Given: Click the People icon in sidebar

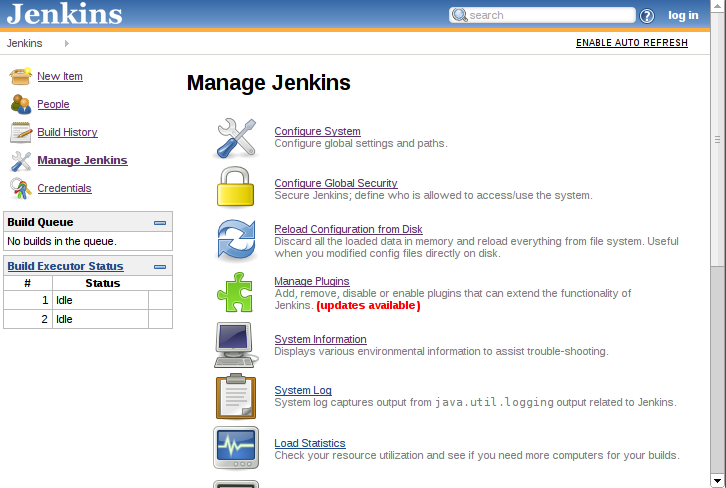Looking at the screenshot, I should point(20,104).
